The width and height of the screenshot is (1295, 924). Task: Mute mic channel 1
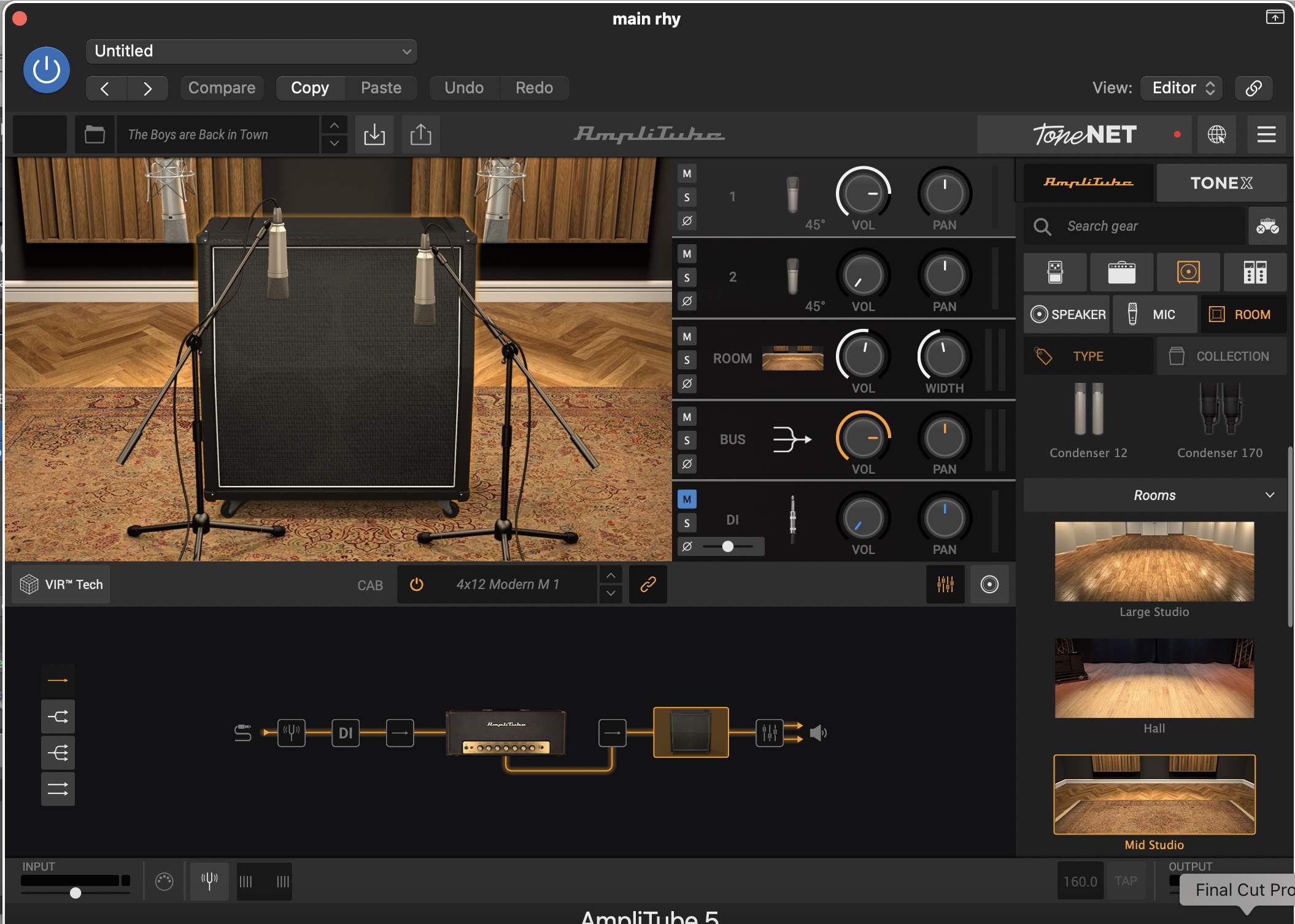tap(687, 174)
